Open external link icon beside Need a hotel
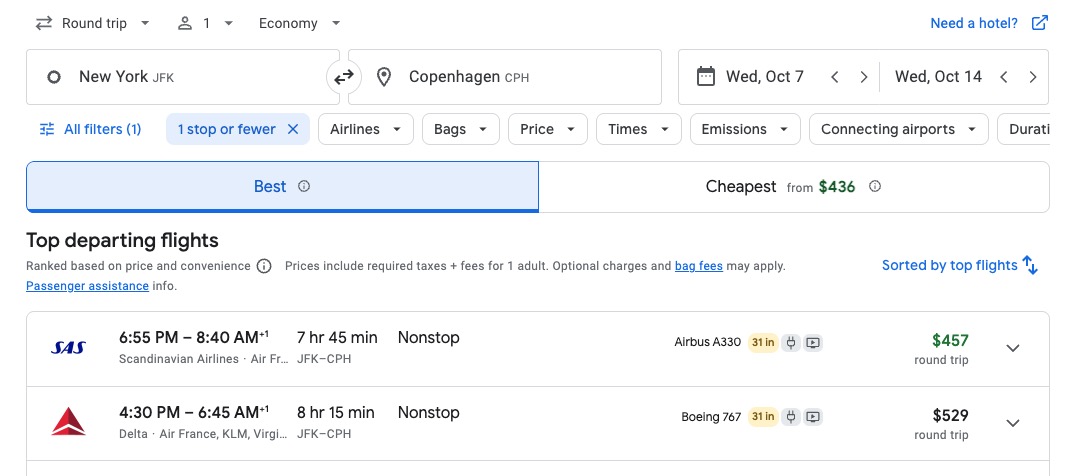This screenshot has height=476, width=1079. (x=1039, y=23)
